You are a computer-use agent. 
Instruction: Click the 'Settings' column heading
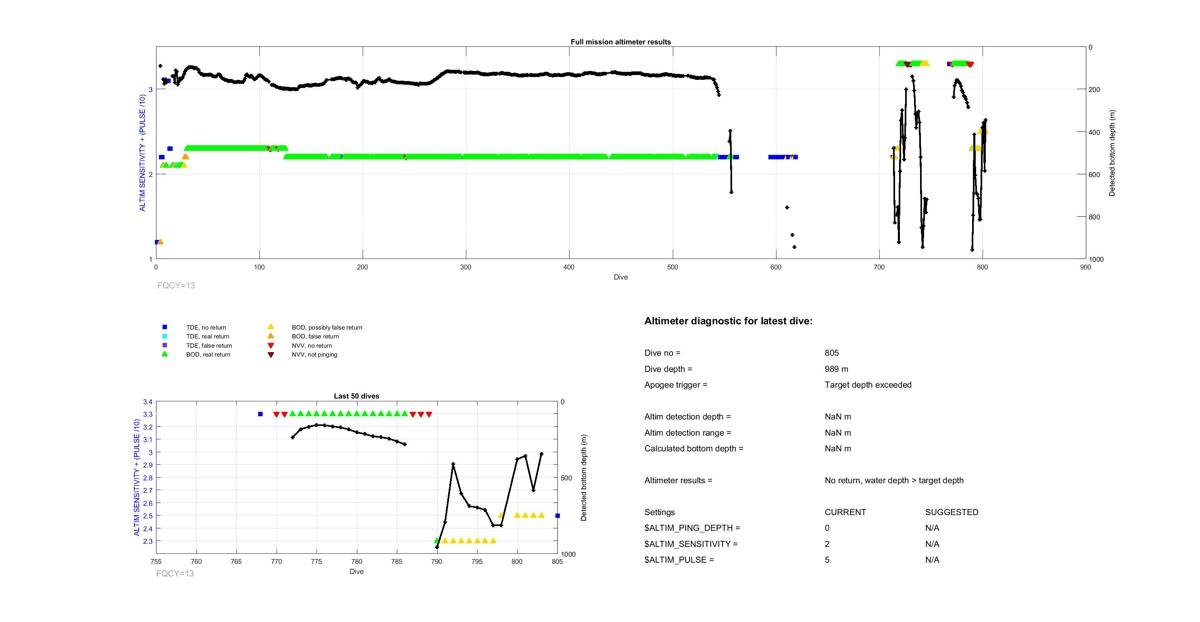660,512
